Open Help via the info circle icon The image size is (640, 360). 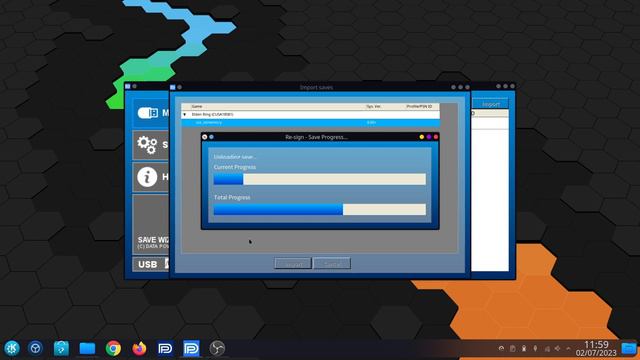coord(147,177)
